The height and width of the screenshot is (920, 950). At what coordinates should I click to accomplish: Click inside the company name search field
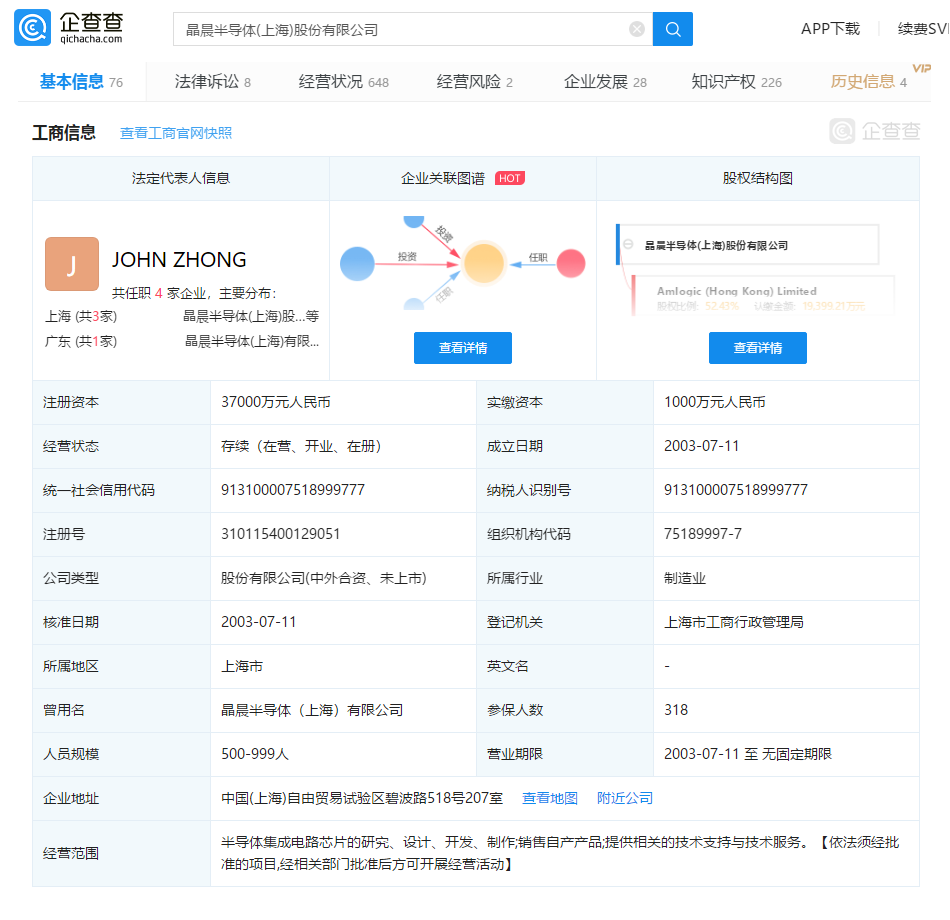click(400, 29)
